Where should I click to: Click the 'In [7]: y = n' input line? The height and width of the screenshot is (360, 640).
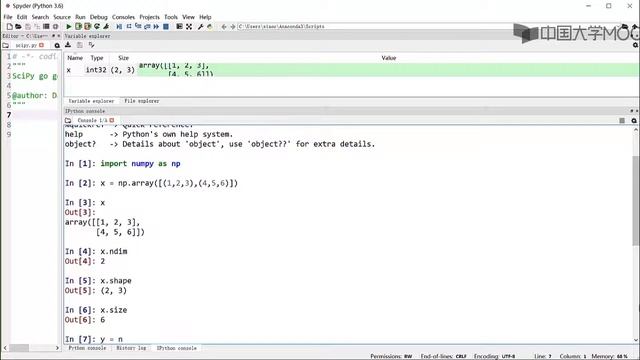[x=94, y=339]
